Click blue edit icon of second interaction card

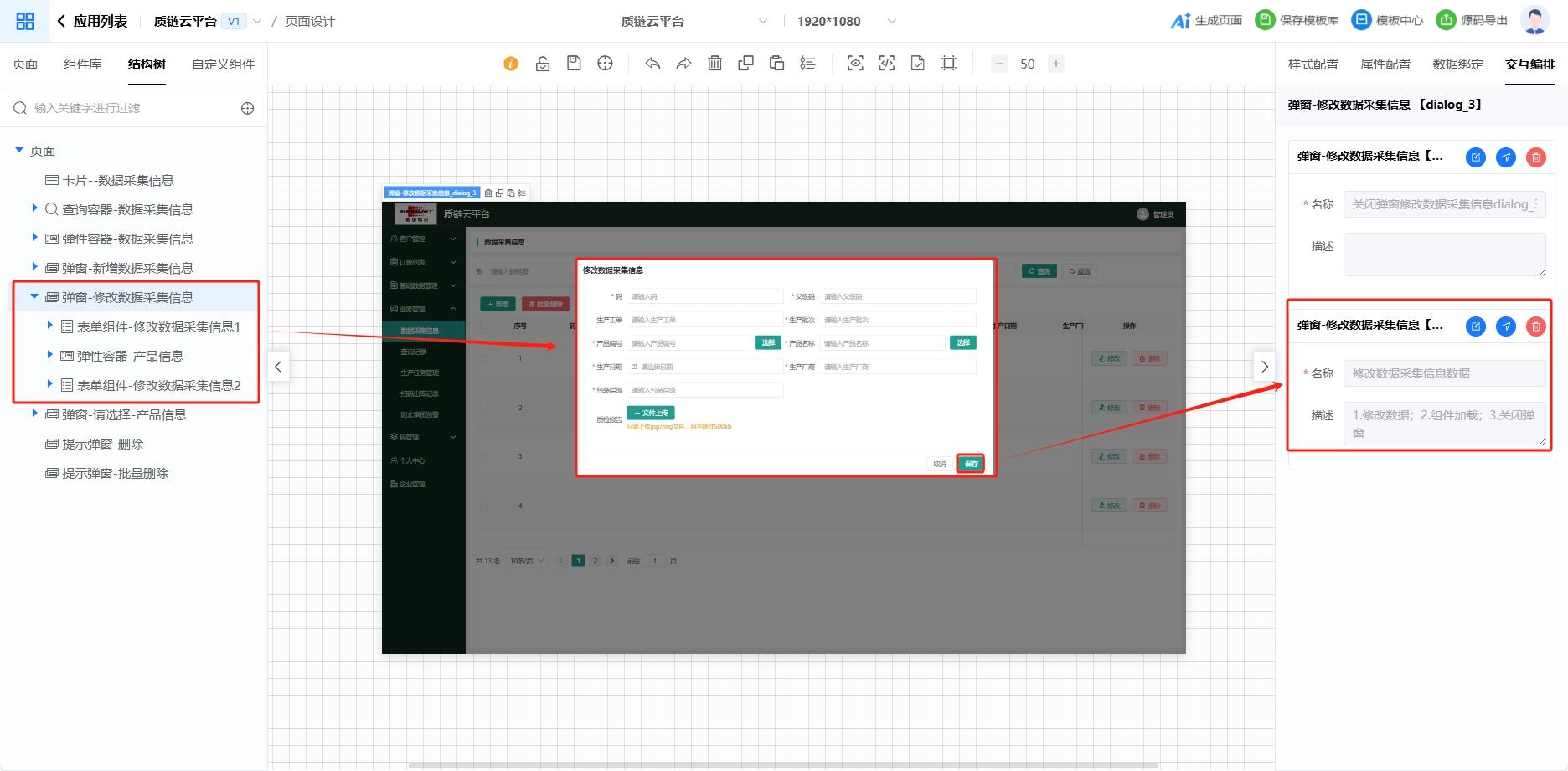[1475, 326]
